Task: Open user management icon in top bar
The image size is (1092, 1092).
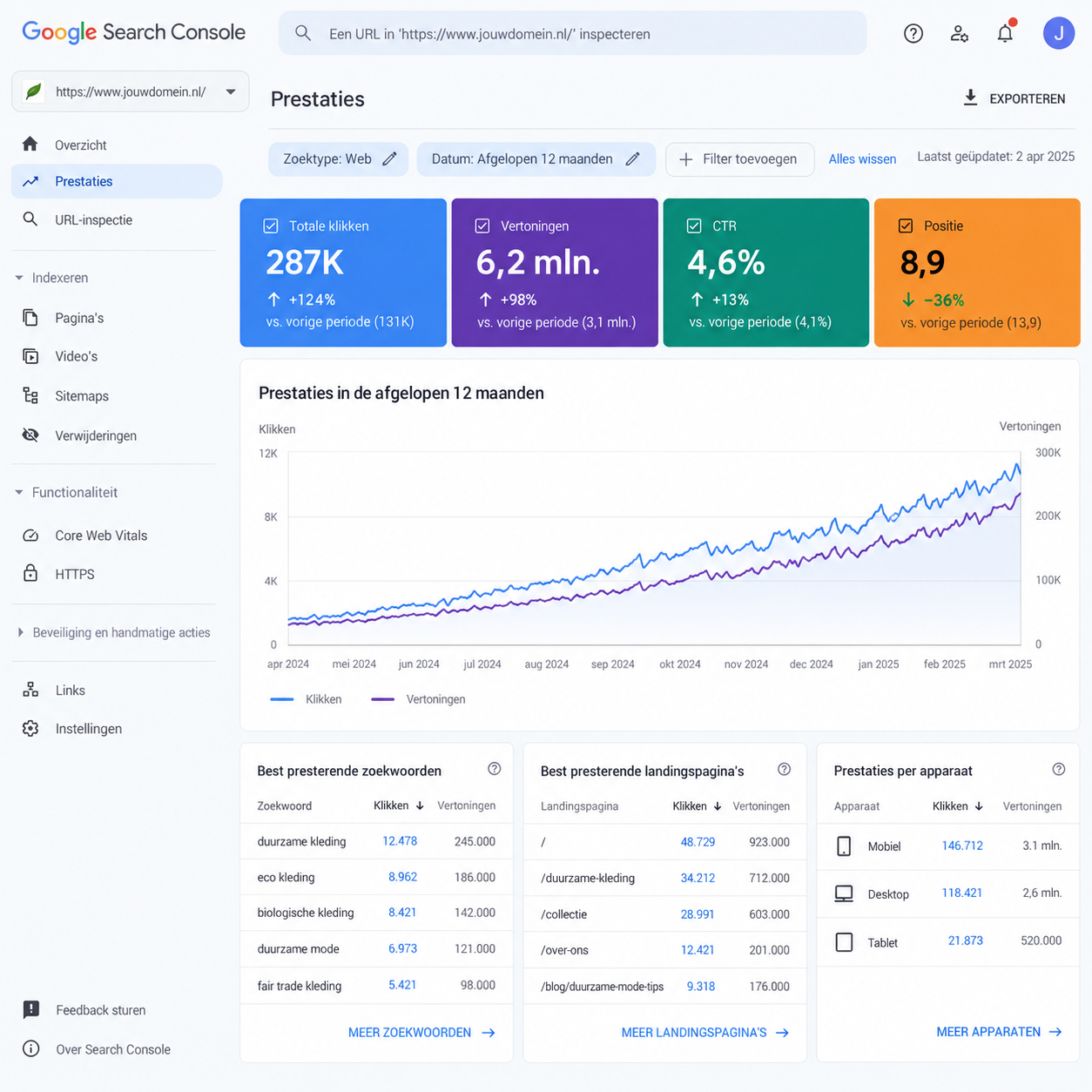Action: pos(960,34)
